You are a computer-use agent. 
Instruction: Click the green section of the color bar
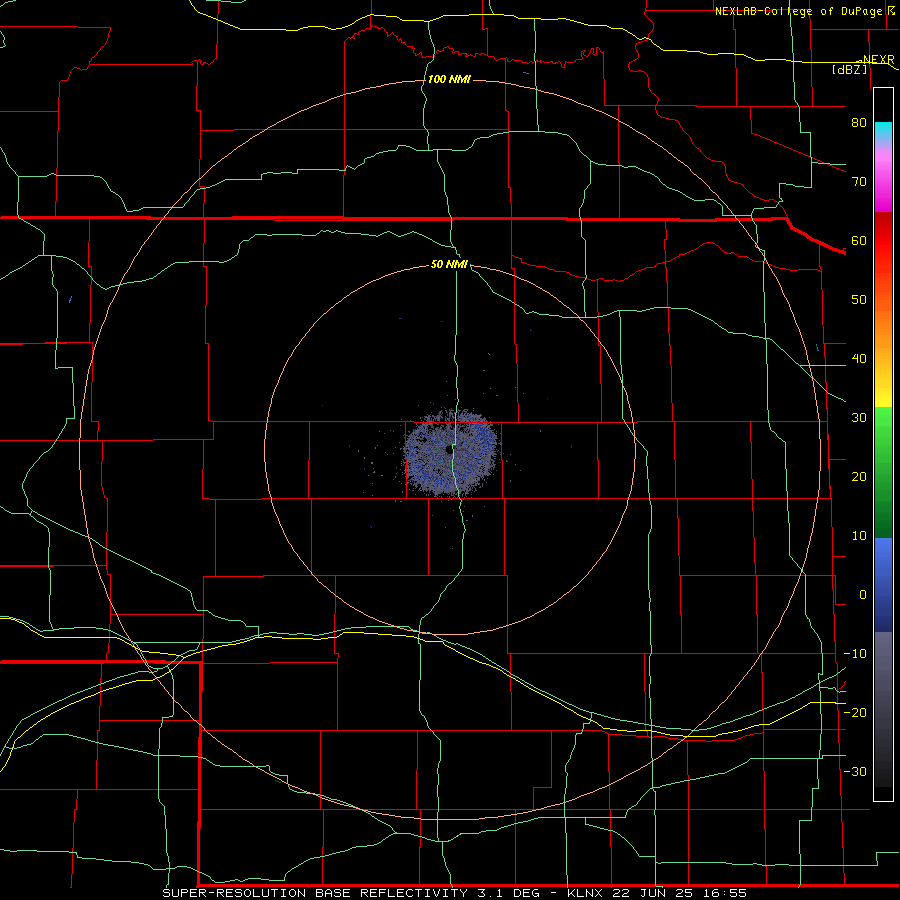883,472
